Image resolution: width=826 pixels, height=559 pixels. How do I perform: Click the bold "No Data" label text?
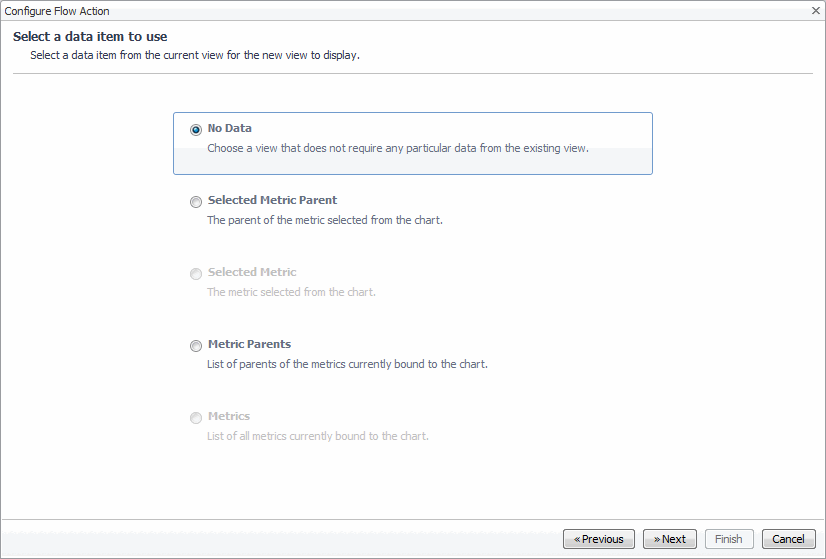coord(230,128)
